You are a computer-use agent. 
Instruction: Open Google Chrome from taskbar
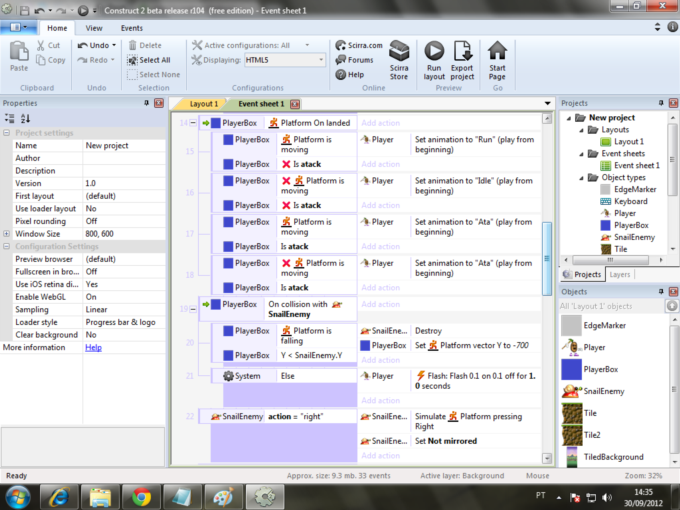(x=141, y=497)
